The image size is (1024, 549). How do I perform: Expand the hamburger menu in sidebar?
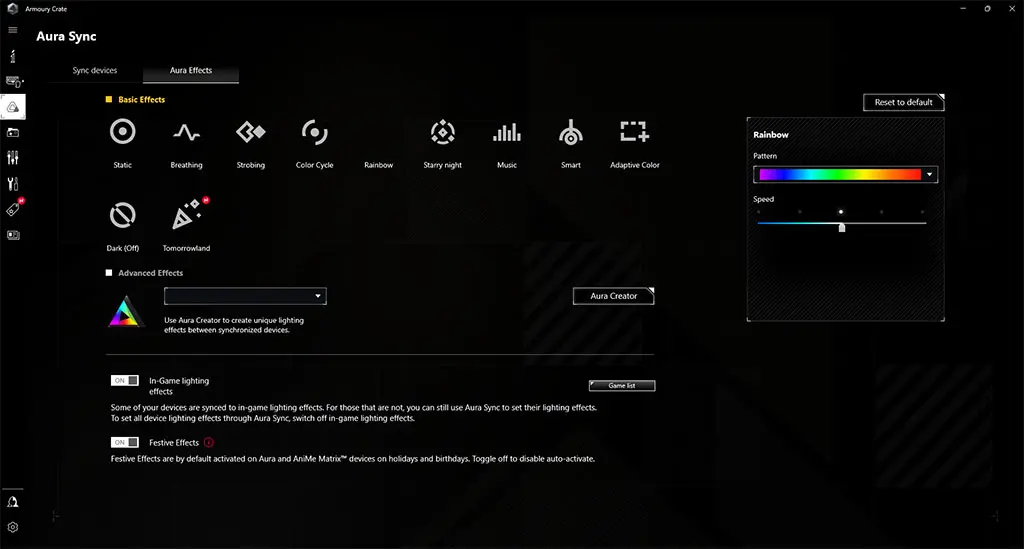point(13,30)
